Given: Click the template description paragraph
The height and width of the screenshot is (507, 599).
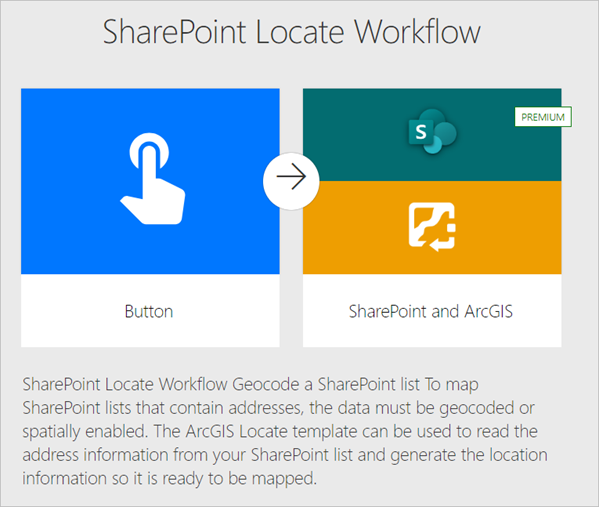Looking at the screenshot, I should 285,431.
